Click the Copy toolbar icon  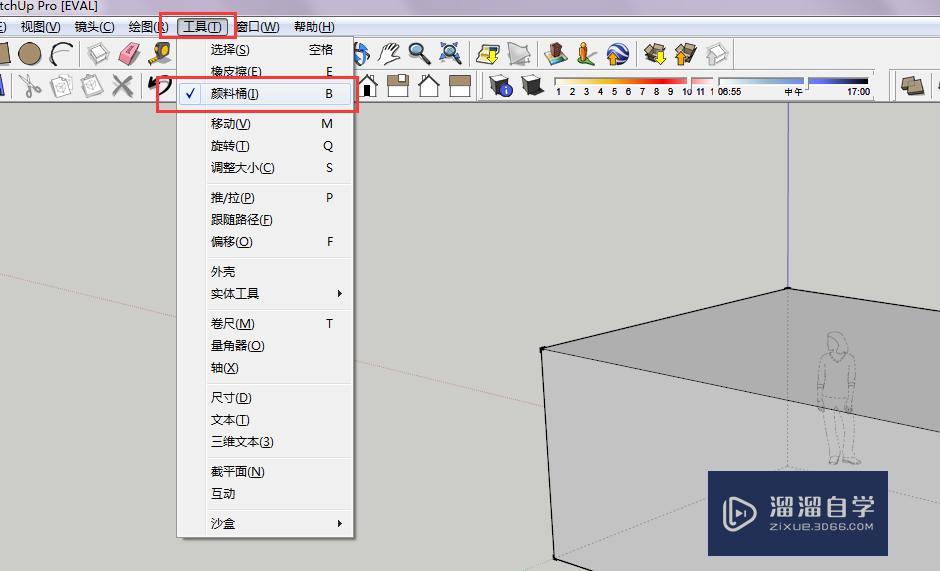(61, 86)
